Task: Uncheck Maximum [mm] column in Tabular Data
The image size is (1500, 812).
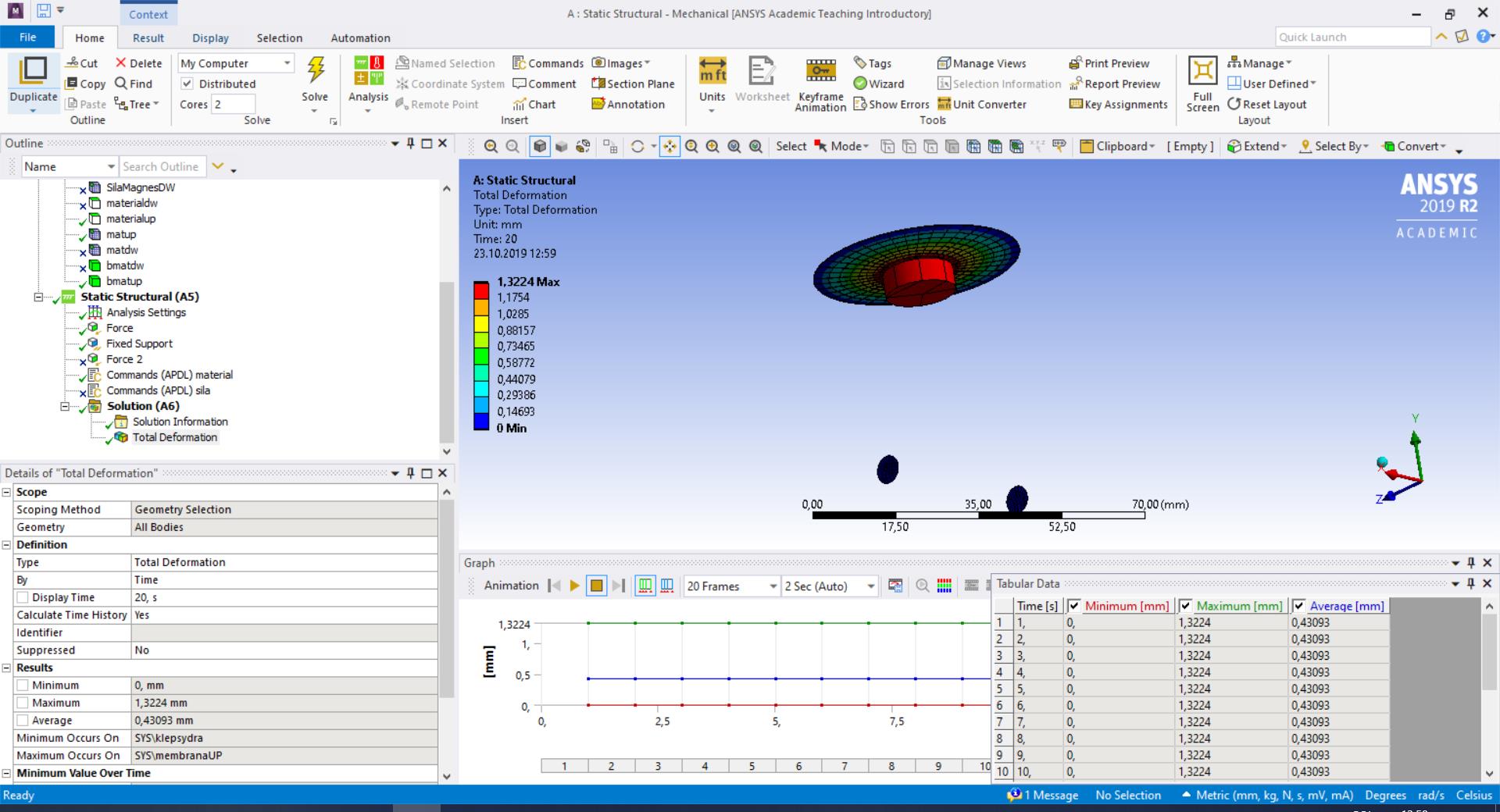Action: [x=1186, y=606]
